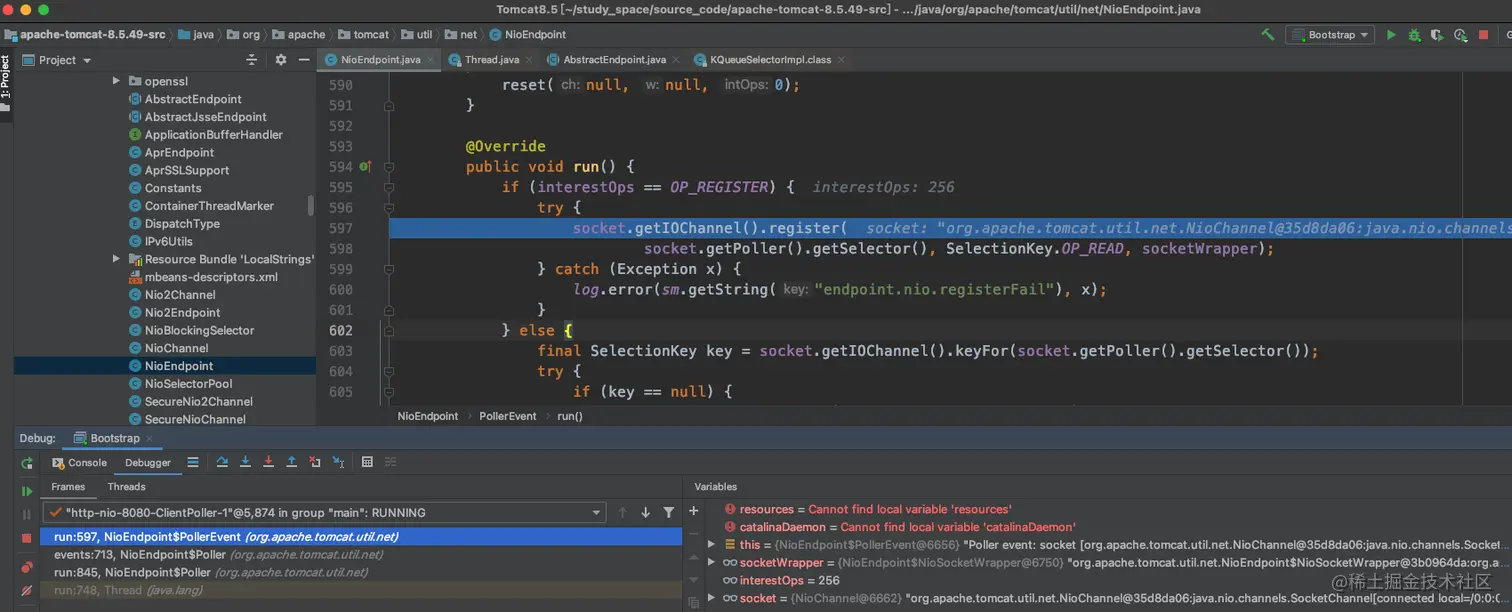Image resolution: width=1512 pixels, height=612 pixels.
Task: Expand the openssl folder in project tree
Action: tap(117, 81)
